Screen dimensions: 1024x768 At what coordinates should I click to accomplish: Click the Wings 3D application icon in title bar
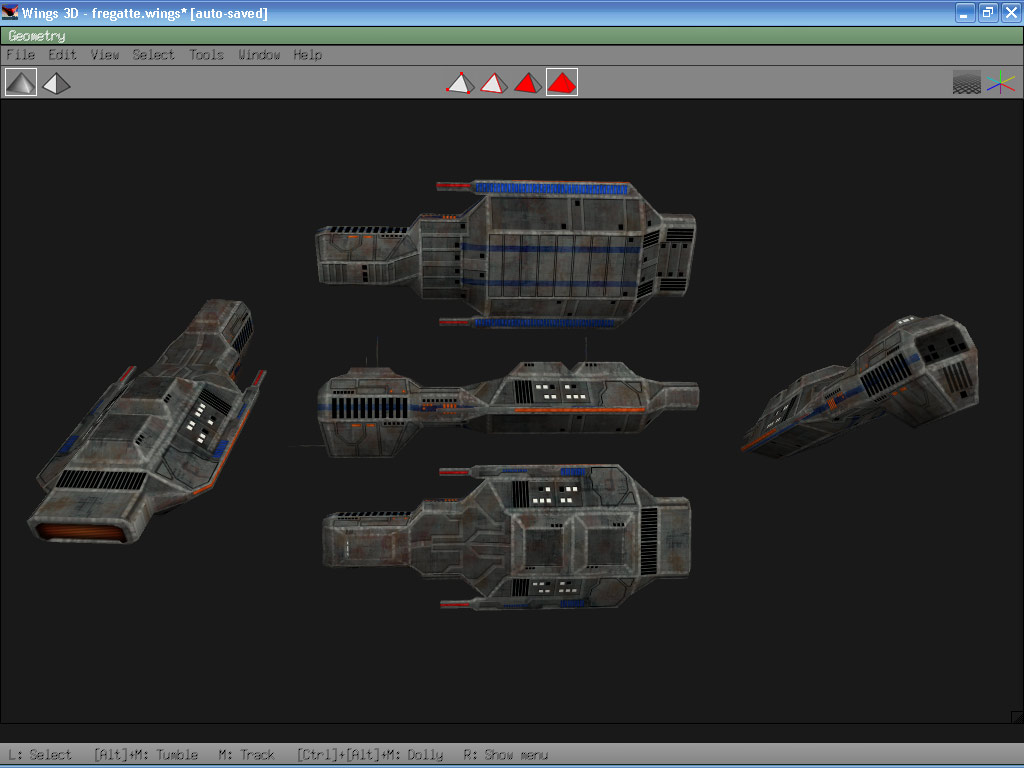(x=10, y=13)
